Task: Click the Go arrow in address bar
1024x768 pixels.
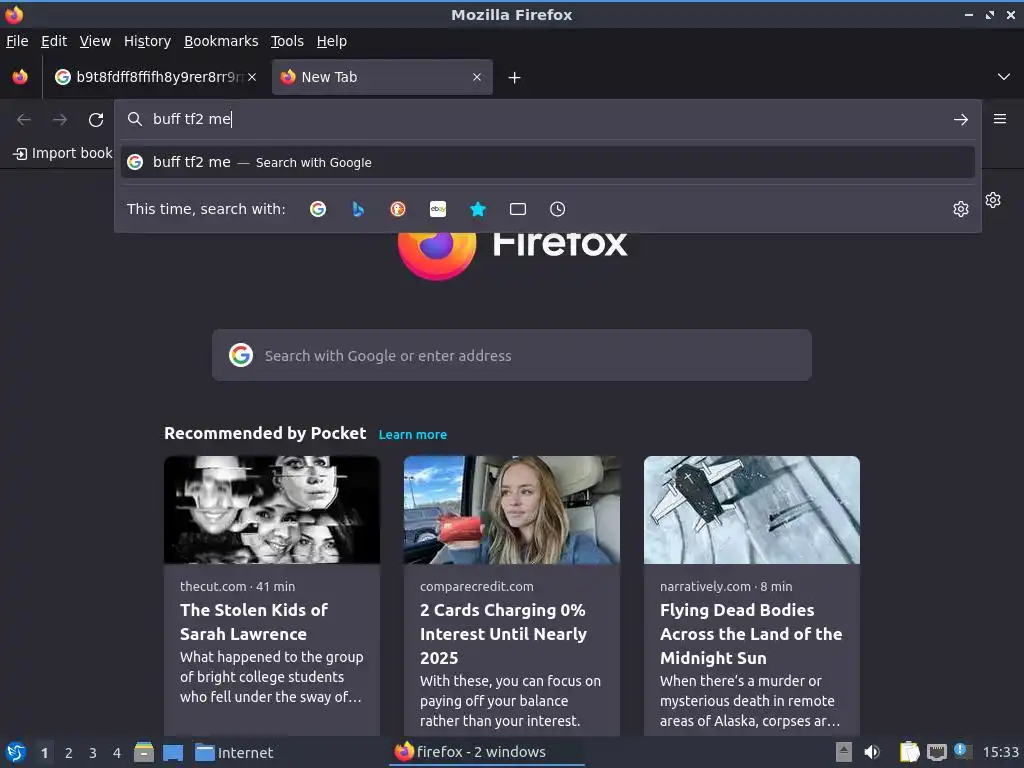Action: [x=961, y=120]
